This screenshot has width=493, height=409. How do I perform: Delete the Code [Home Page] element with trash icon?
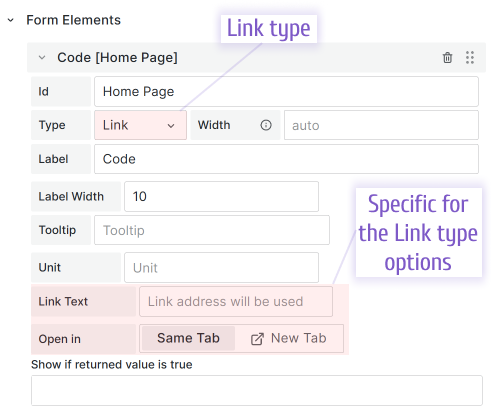pyautogui.click(x=447, y=58)
